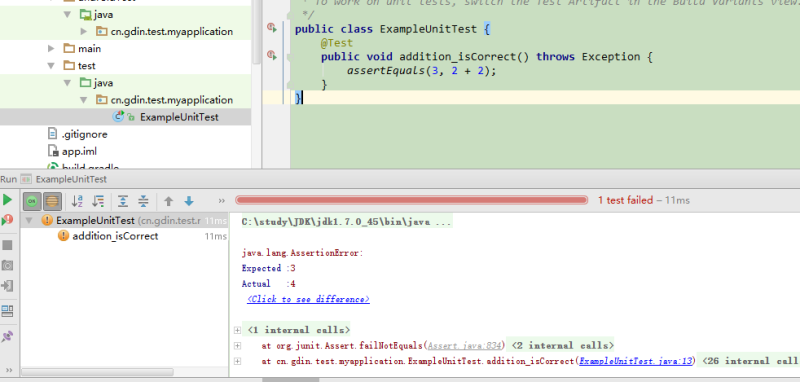Click the ExampleUnitTest class icon in project tree
Screen dimensions: 800x382
118,117
